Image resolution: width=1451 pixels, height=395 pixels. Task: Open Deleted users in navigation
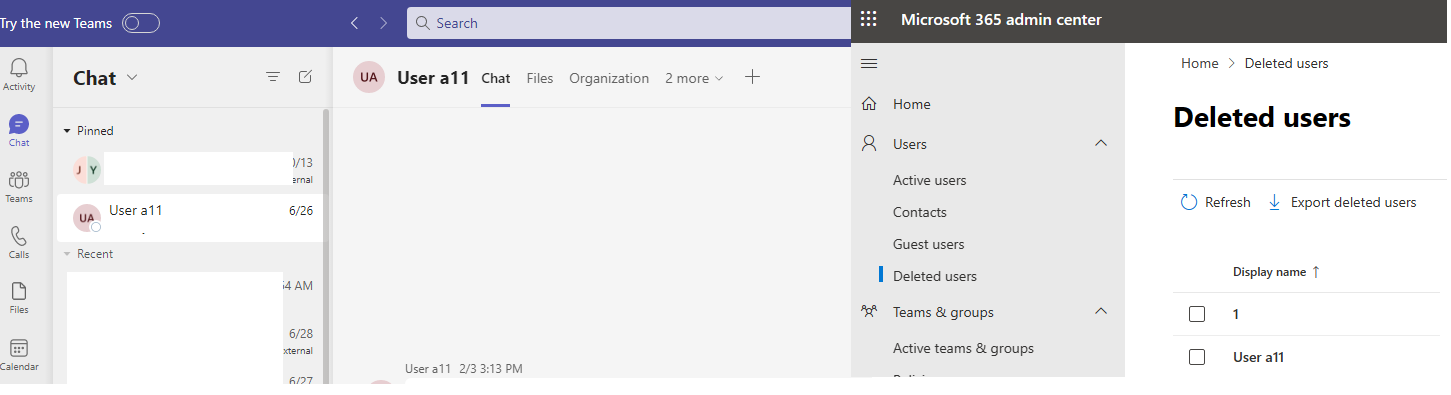click(x=935, y=276)
